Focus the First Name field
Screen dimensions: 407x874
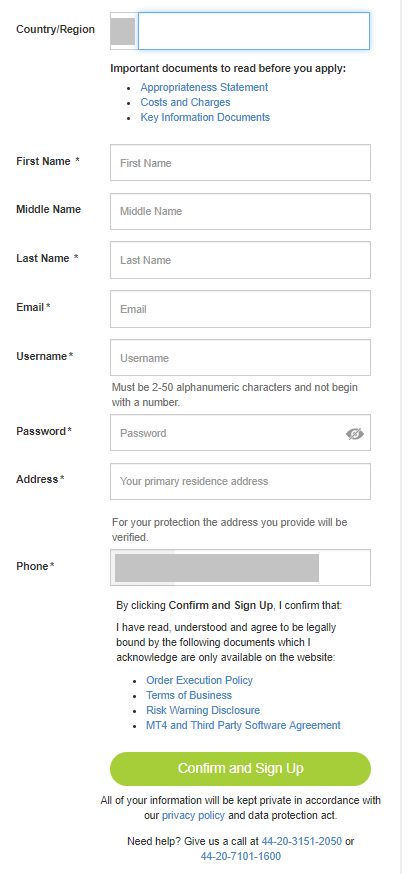(x=240, y=163)
